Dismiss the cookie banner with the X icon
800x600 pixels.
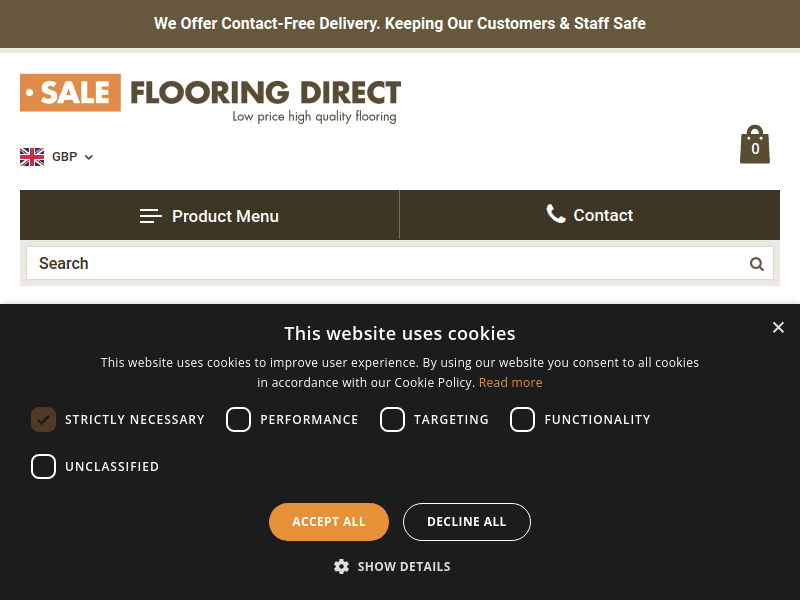(x=778, y=327)
